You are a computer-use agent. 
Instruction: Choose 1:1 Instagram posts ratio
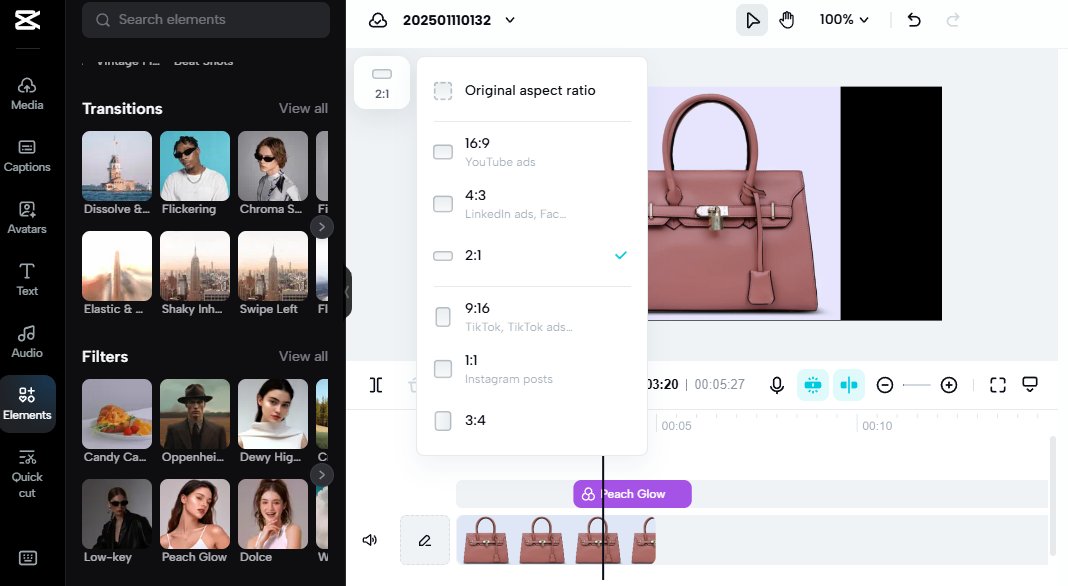tap(532, 369)
